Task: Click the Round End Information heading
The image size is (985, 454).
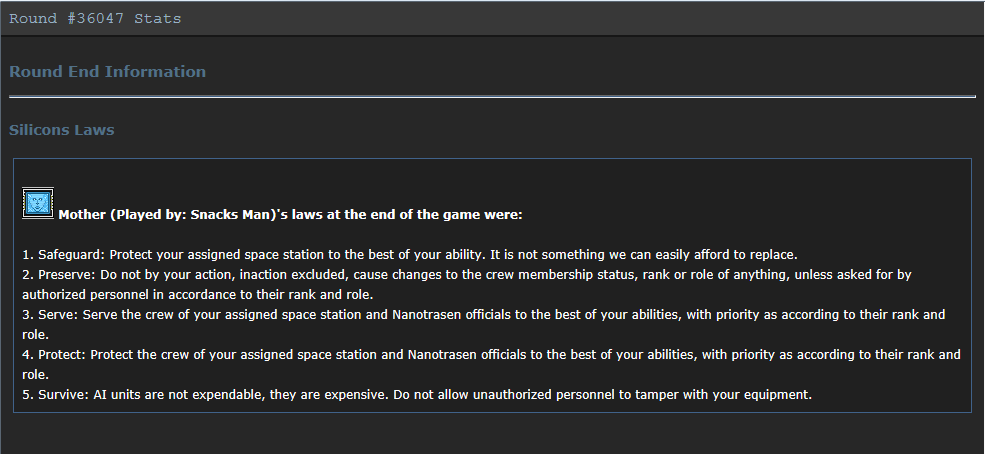Action: click(107, 72)
